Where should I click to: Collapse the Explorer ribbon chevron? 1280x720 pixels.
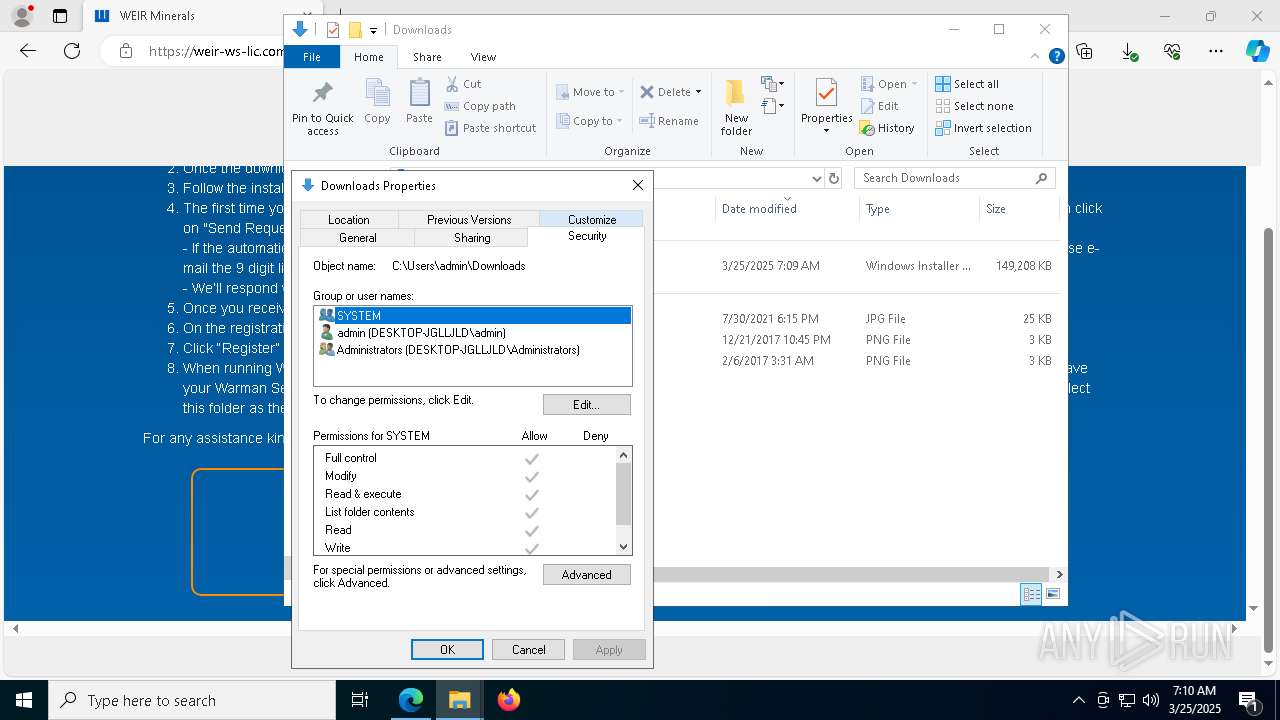[1035, 56]
